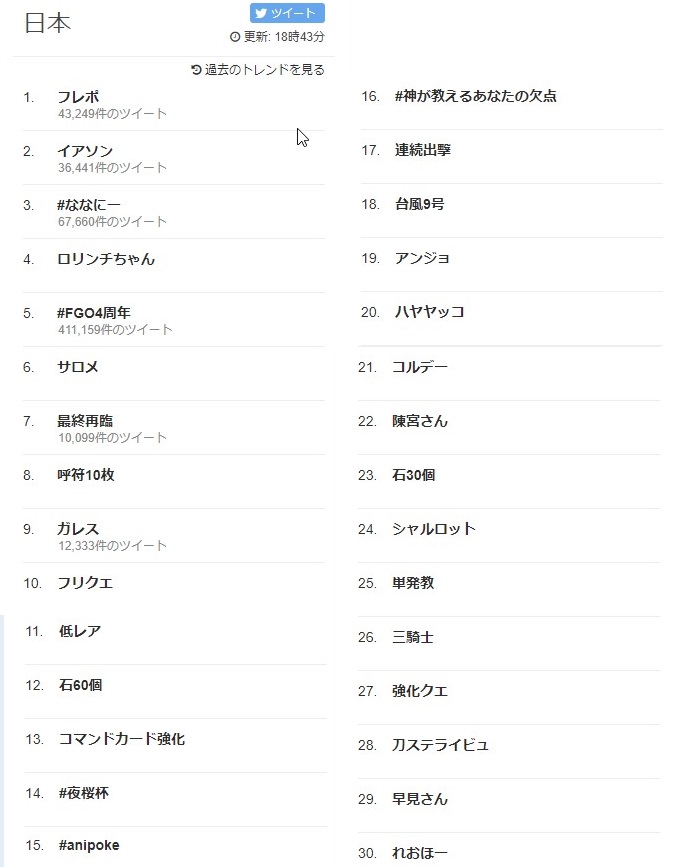
Task: Click the Twitter bird icon on the Tweet button
Action: pyautogui.click(x=262, y=13)
